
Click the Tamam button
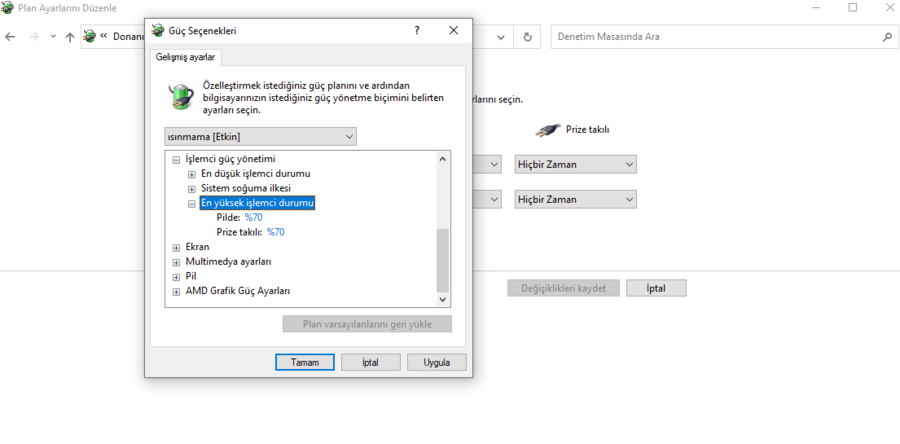pyautogui.click(x=305, y=363)
